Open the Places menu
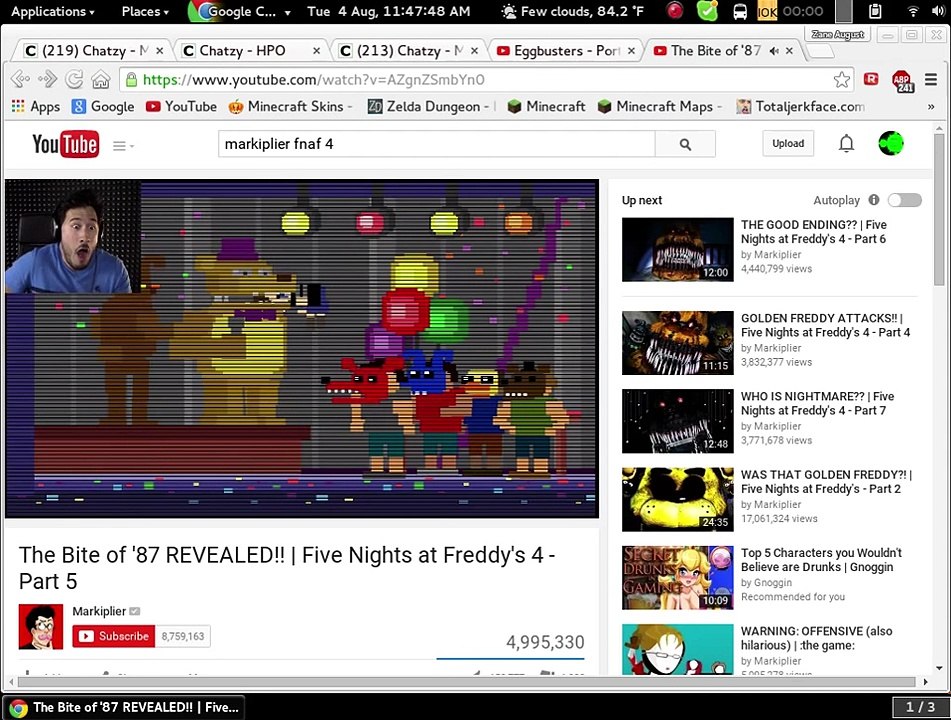Viewport: 951px width, 720px height. (145, 11)
